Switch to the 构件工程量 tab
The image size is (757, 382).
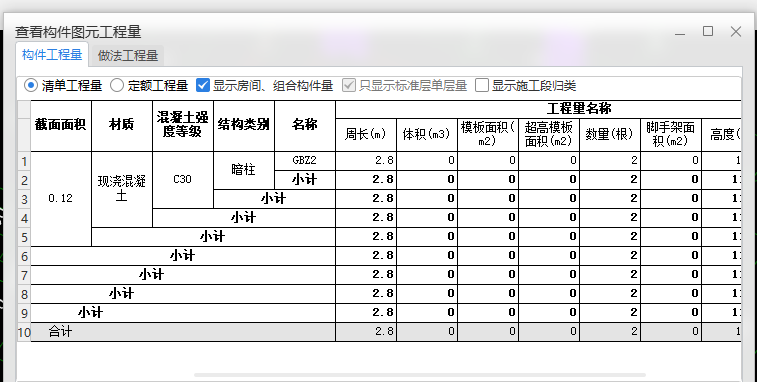52,55
